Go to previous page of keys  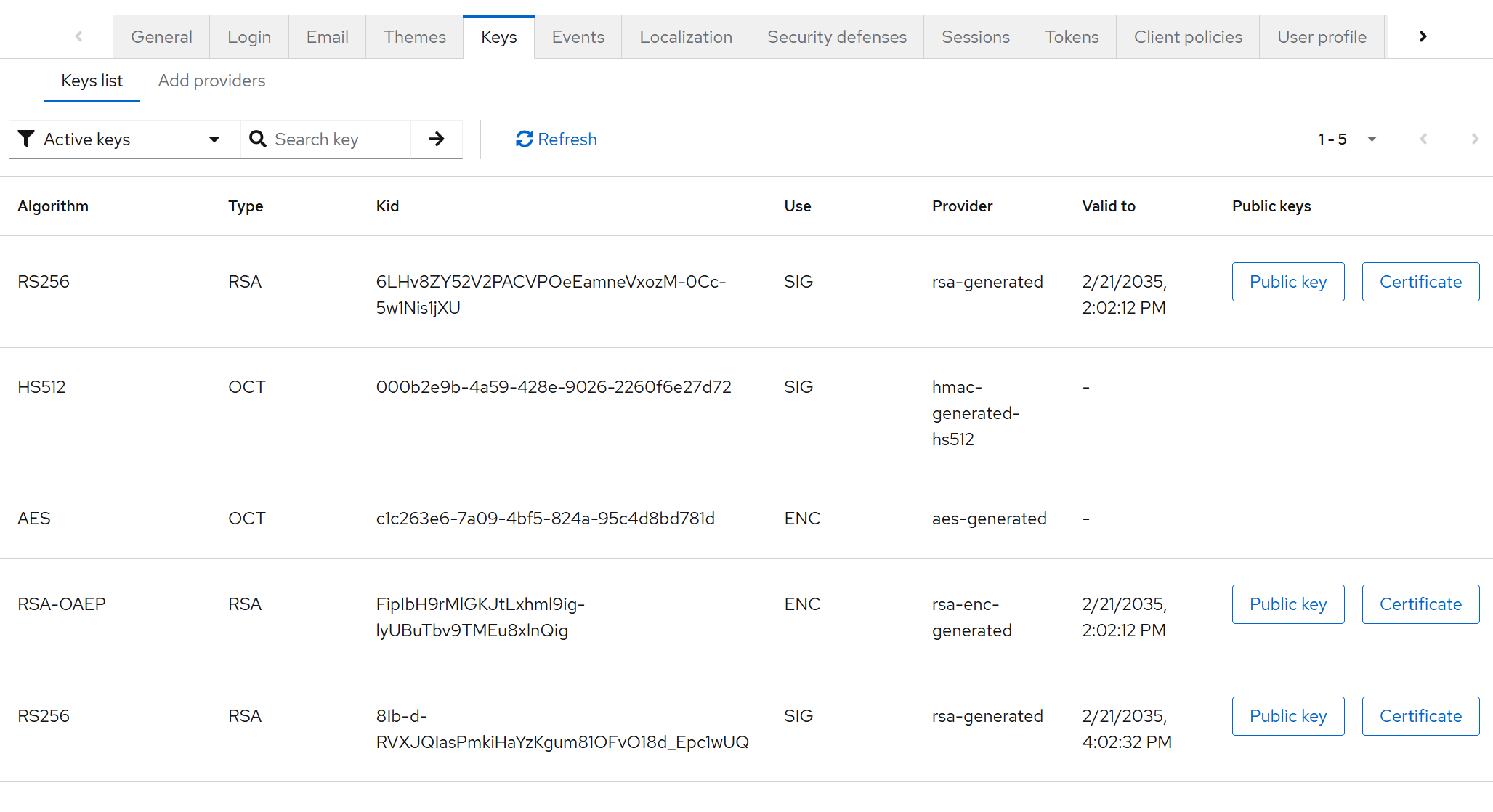[x=1423, y=139]
